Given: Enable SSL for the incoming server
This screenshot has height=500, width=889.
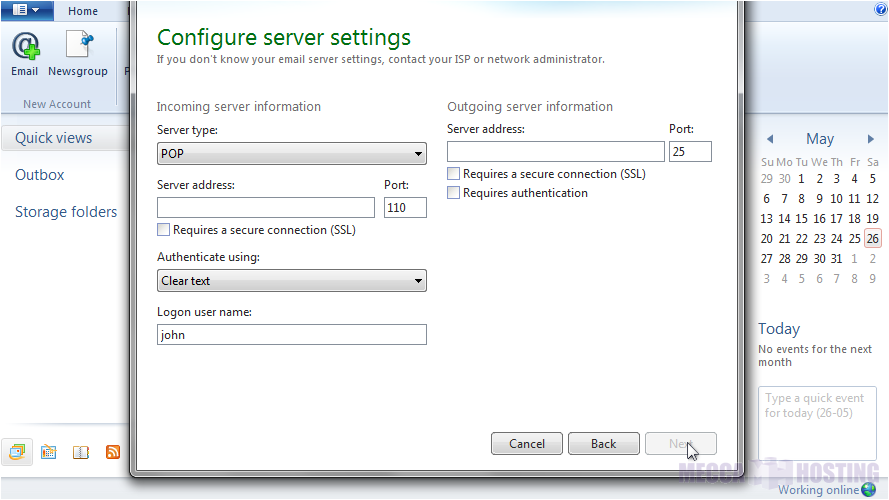Looking at the screenshot, I should (x=164, y=230).
